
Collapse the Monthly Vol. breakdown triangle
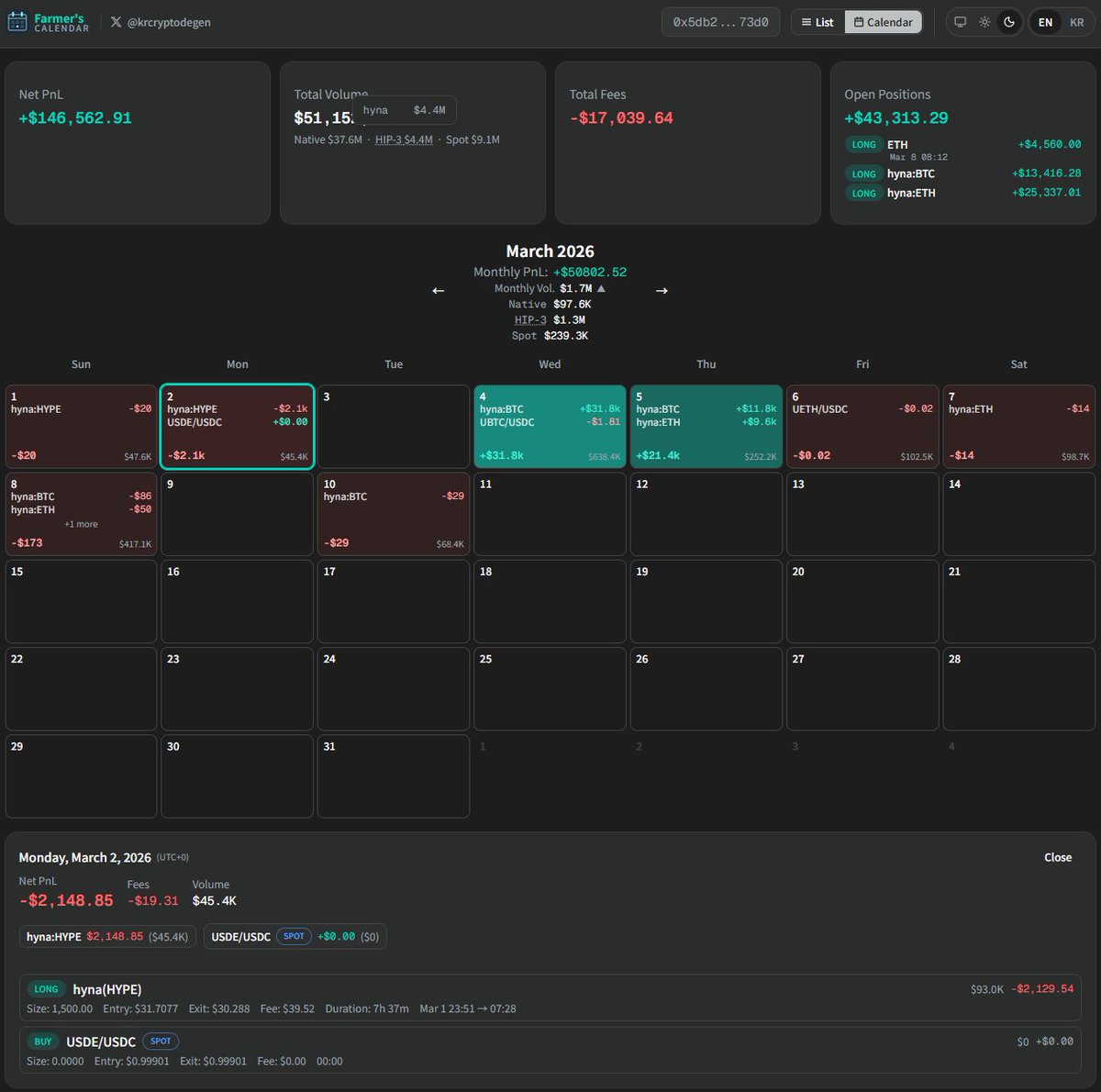pos(601,288)
